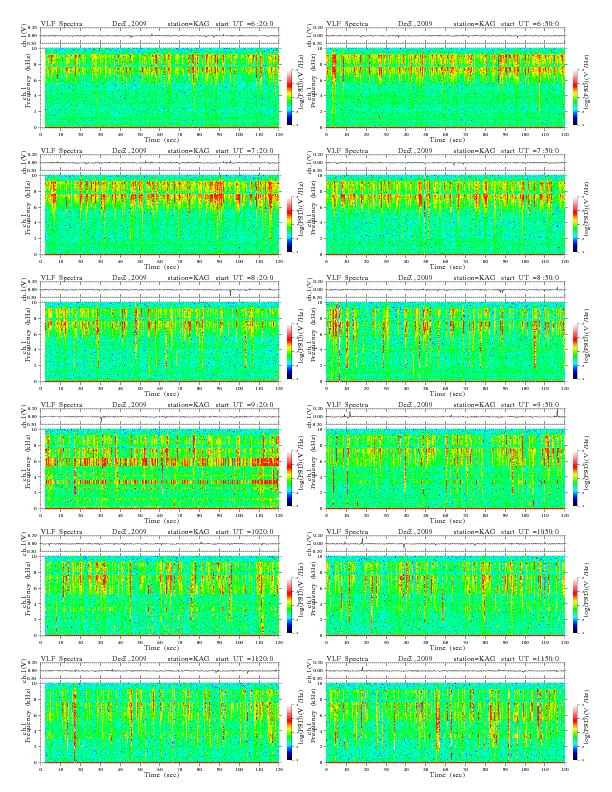Select the spectrogram starting UT 8:20:0
Viewport: 612px width, 792px height.
tap(160, 341)
